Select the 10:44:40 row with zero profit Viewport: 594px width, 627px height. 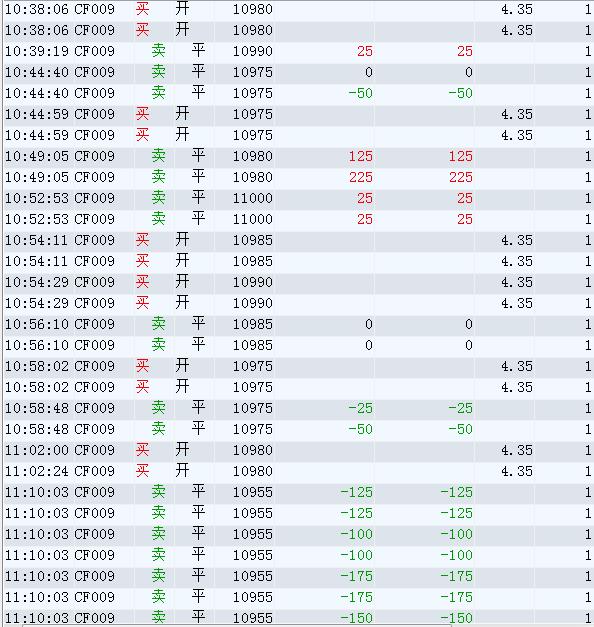pos(298,72)
